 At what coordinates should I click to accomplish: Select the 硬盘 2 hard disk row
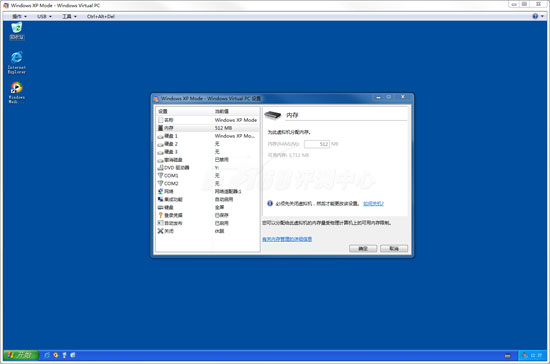pos(207,144)
